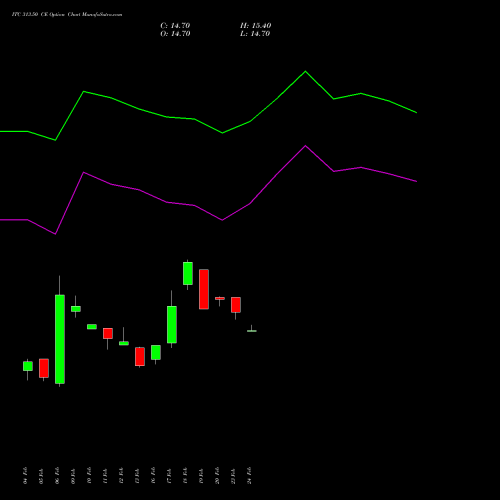This screenshot has height=500, width=500.
Task: Click the '11 Feb' date label
Action: pyautogui.click(x=105, y=475)
